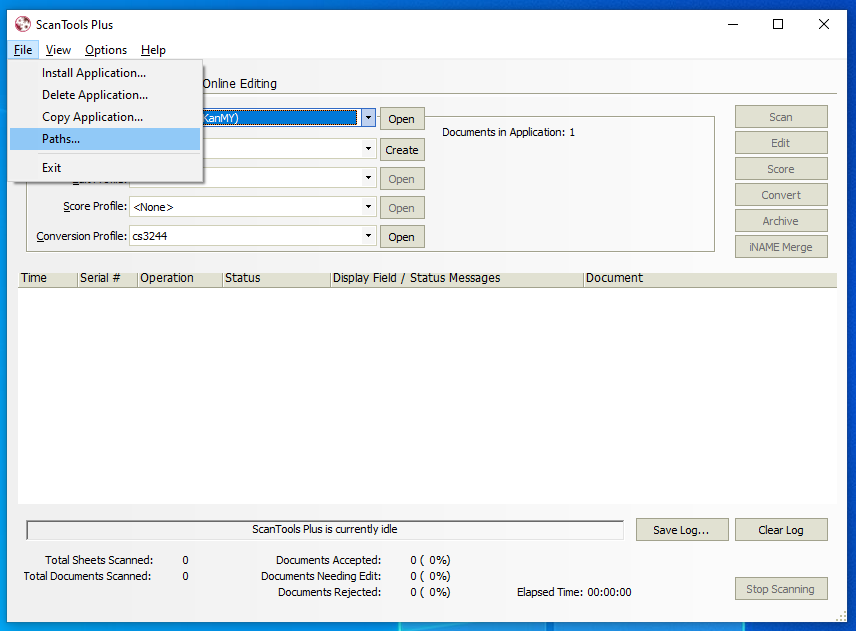The width and height of the screenshot is (856, 631).
Task: Click Open button next to Score Profile
Action: coord(402,208)
